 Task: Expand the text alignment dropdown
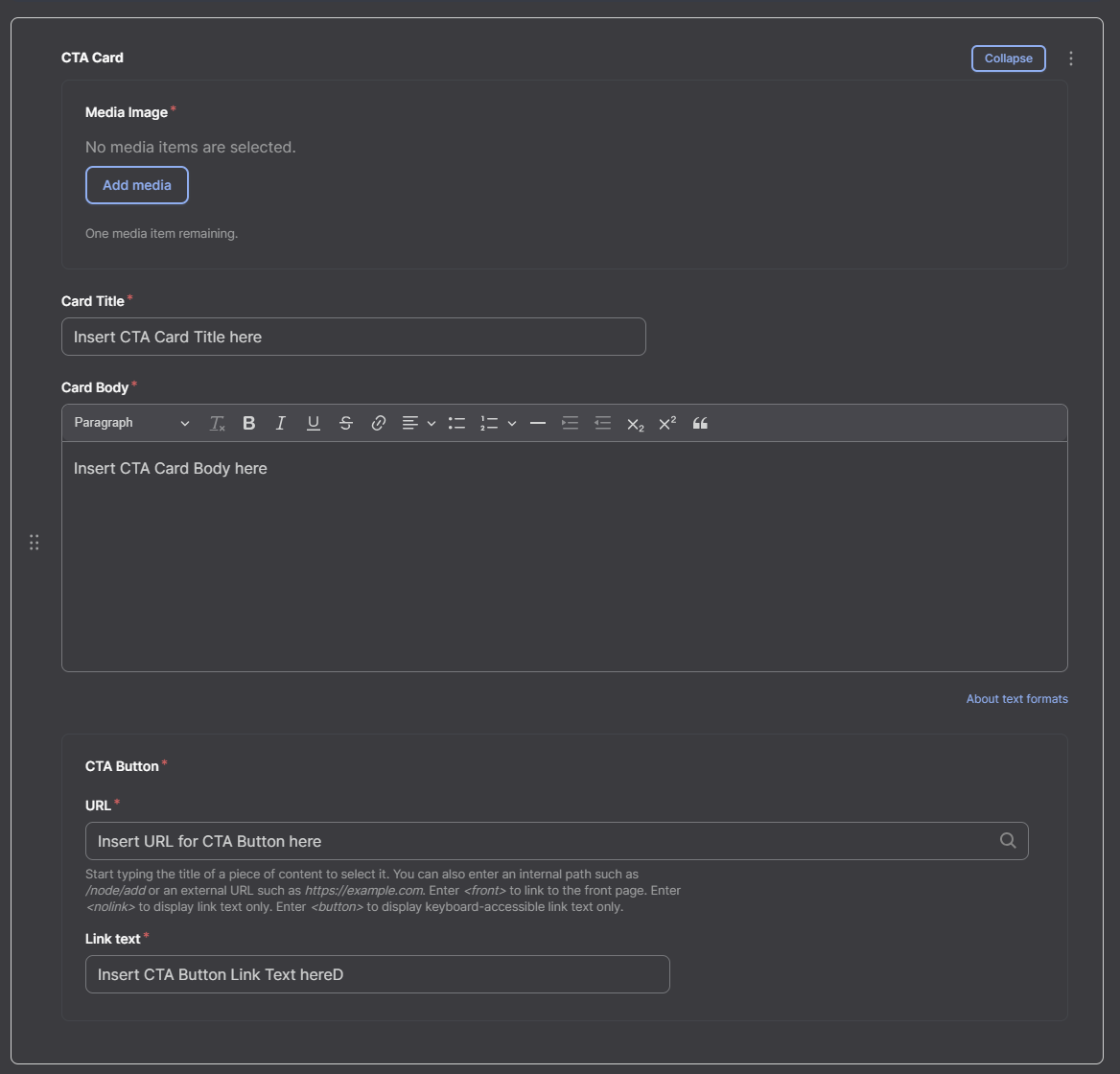432,424
